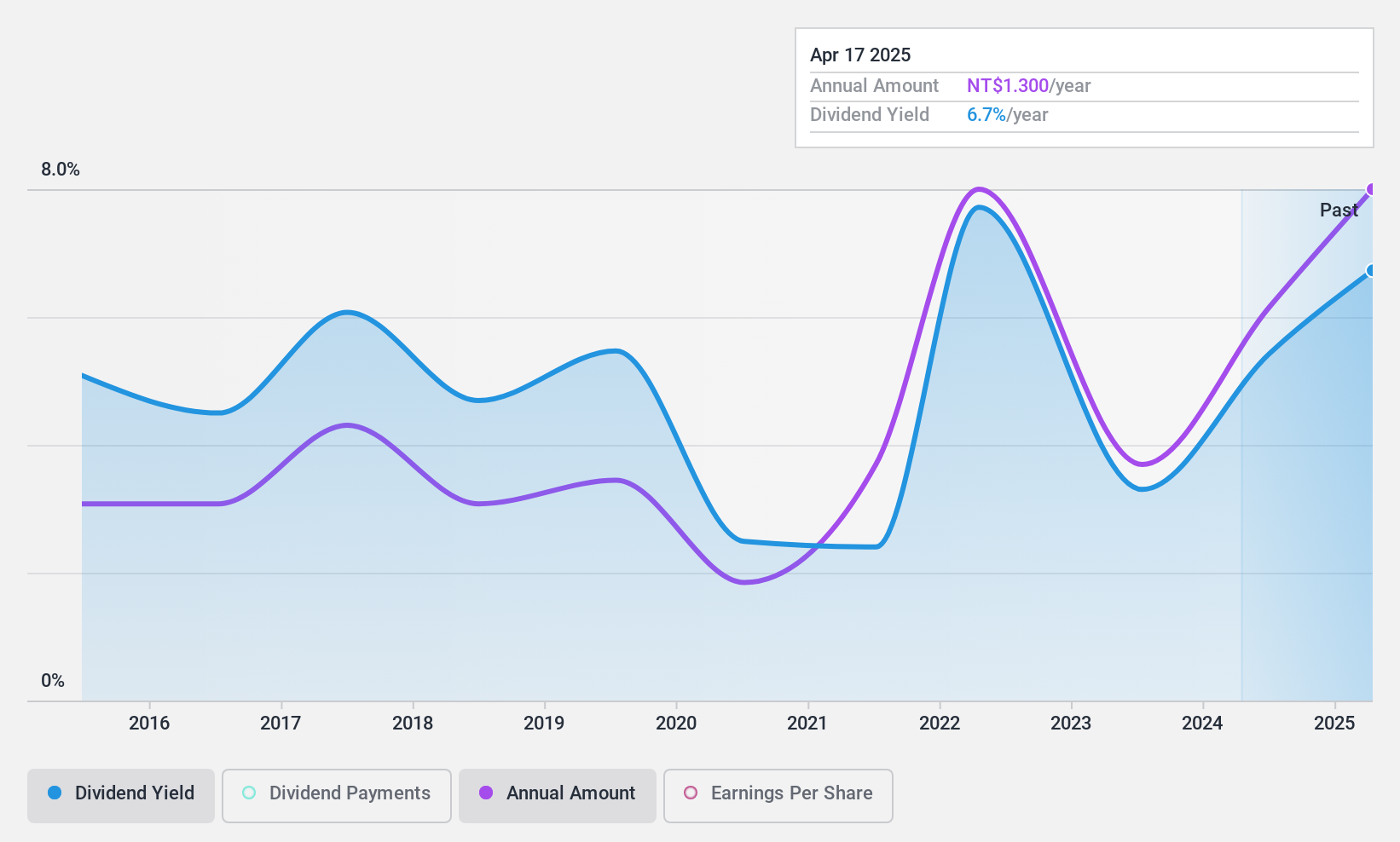Click the 2022 x-axis label

pos(940,724)
